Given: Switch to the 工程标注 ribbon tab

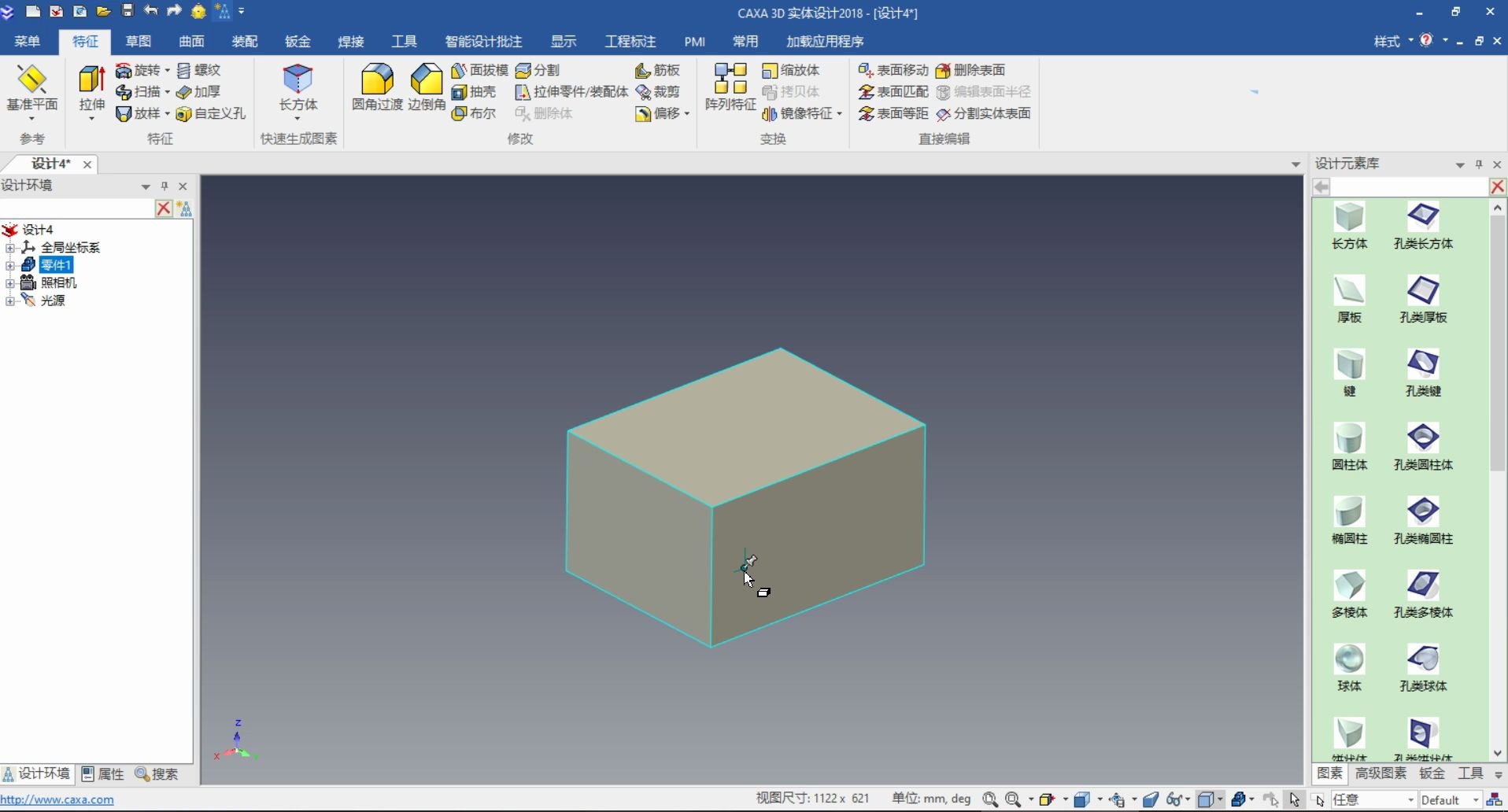Looking at the screenshot, I should pyautogui.click(x=630, y=41).
